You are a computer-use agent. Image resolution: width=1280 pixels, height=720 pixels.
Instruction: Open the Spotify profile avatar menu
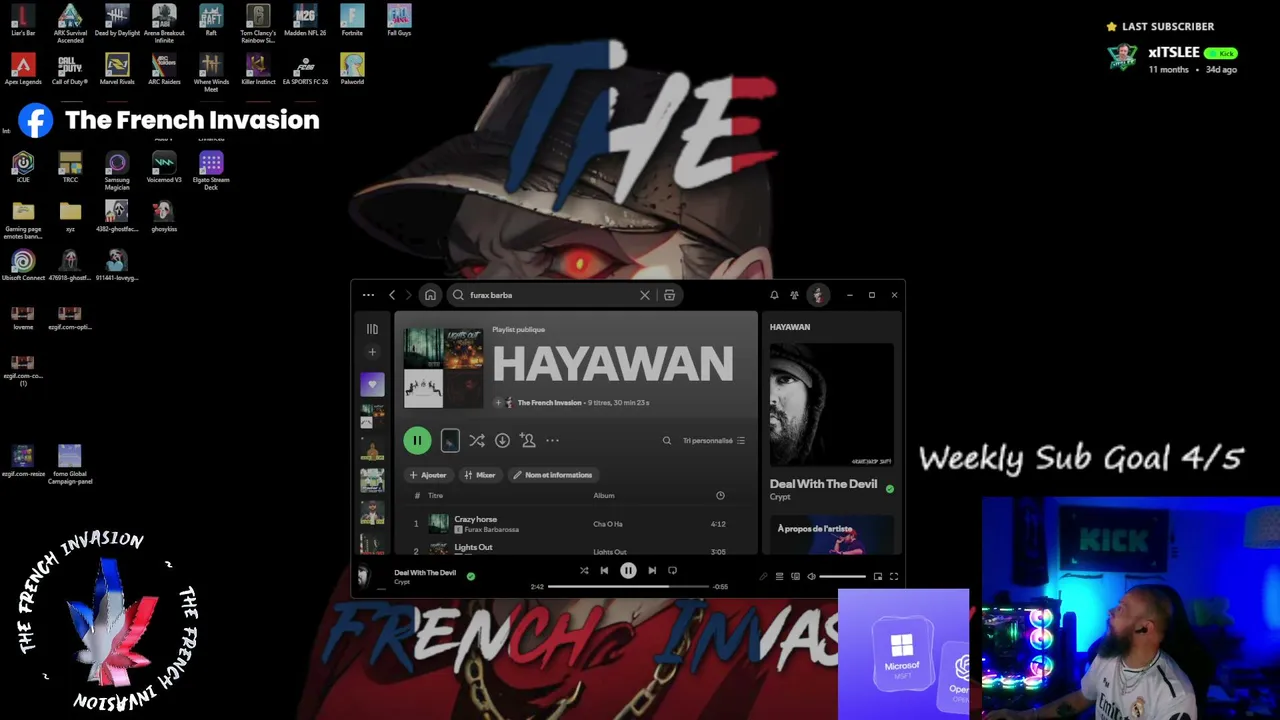point(818,295)
